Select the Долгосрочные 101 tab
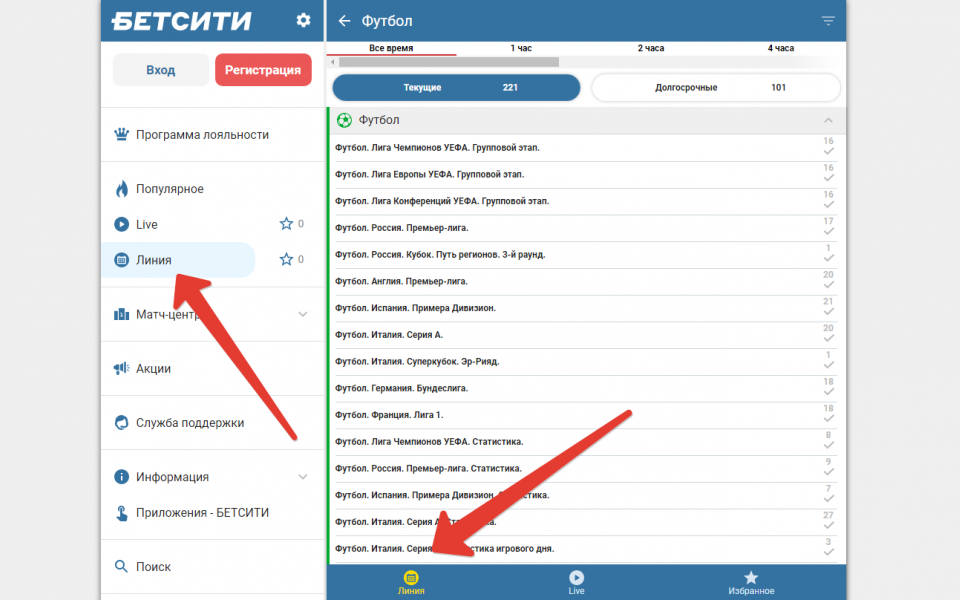Image resolution: width=960 pixels, height=600 pixels. [x=719, y=88]
